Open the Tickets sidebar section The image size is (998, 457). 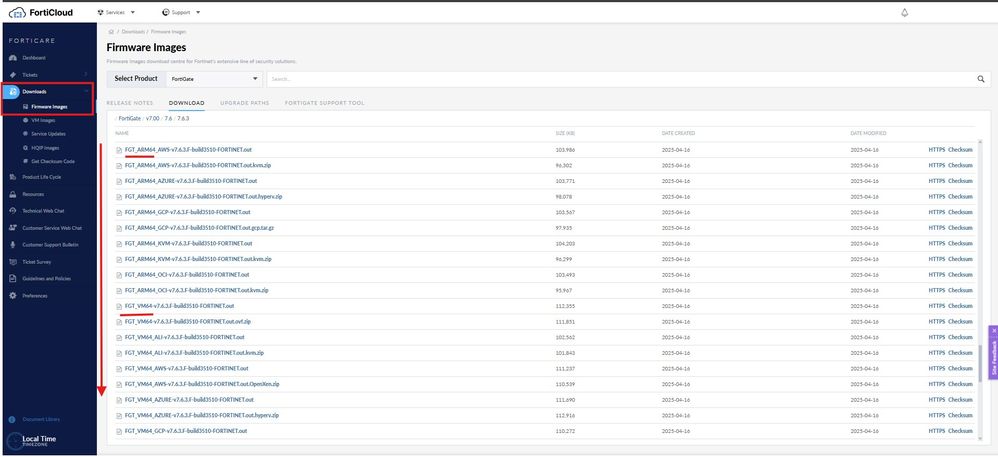click(x=30, y=75)
